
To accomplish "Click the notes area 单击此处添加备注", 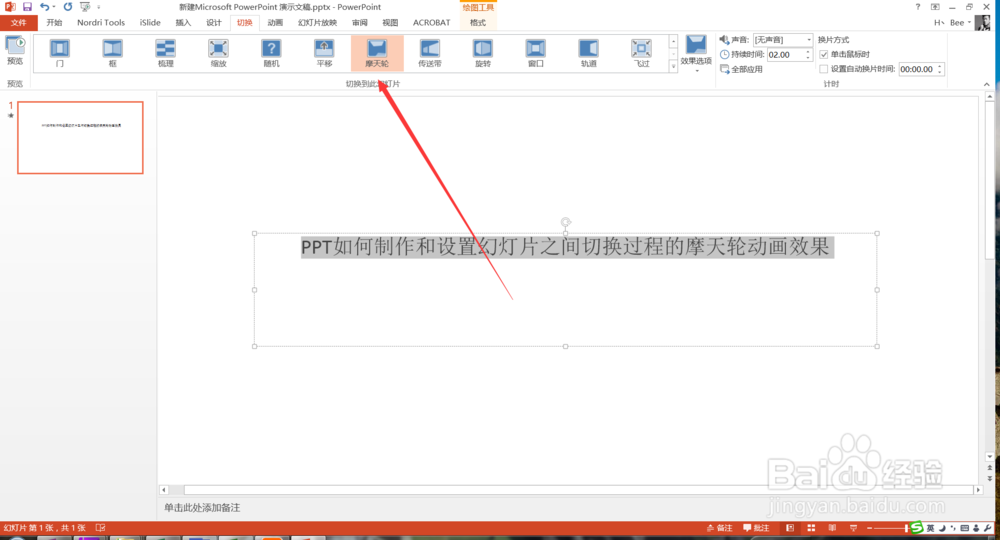I will point(202,507).
